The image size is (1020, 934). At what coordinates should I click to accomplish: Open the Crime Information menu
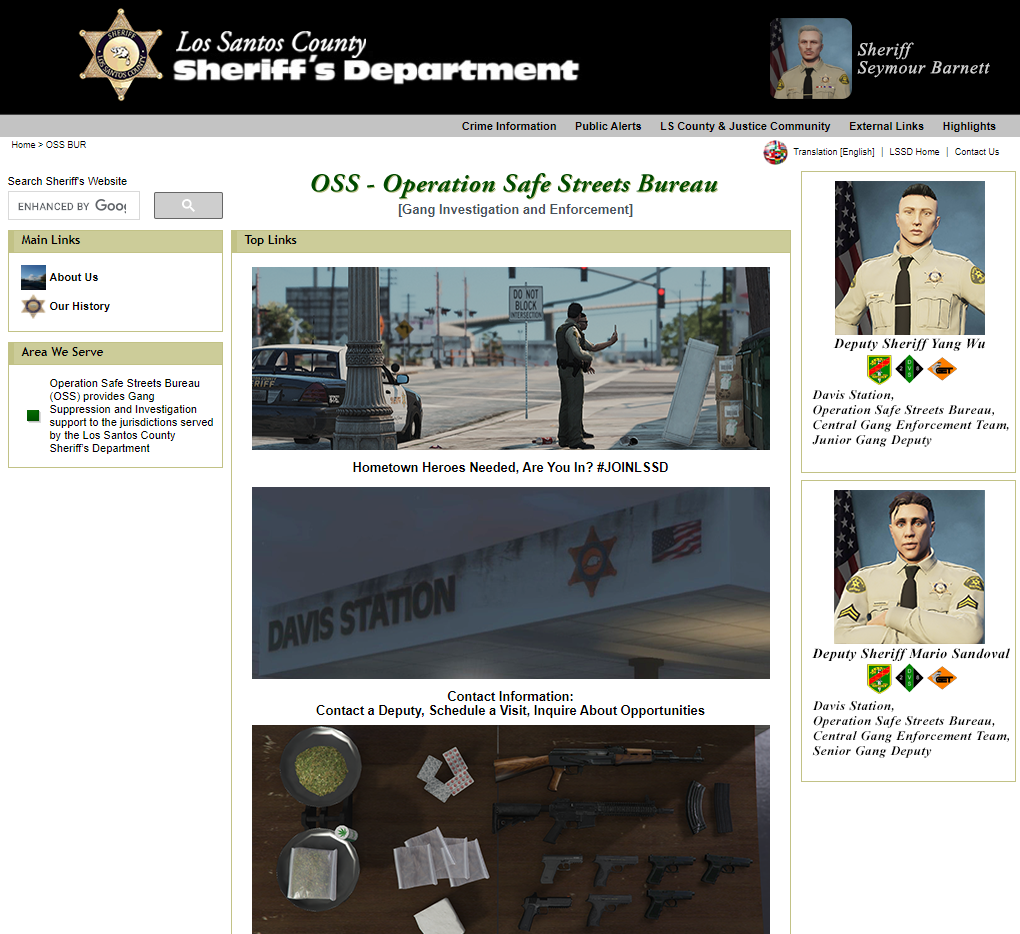(x=509, y=126)
